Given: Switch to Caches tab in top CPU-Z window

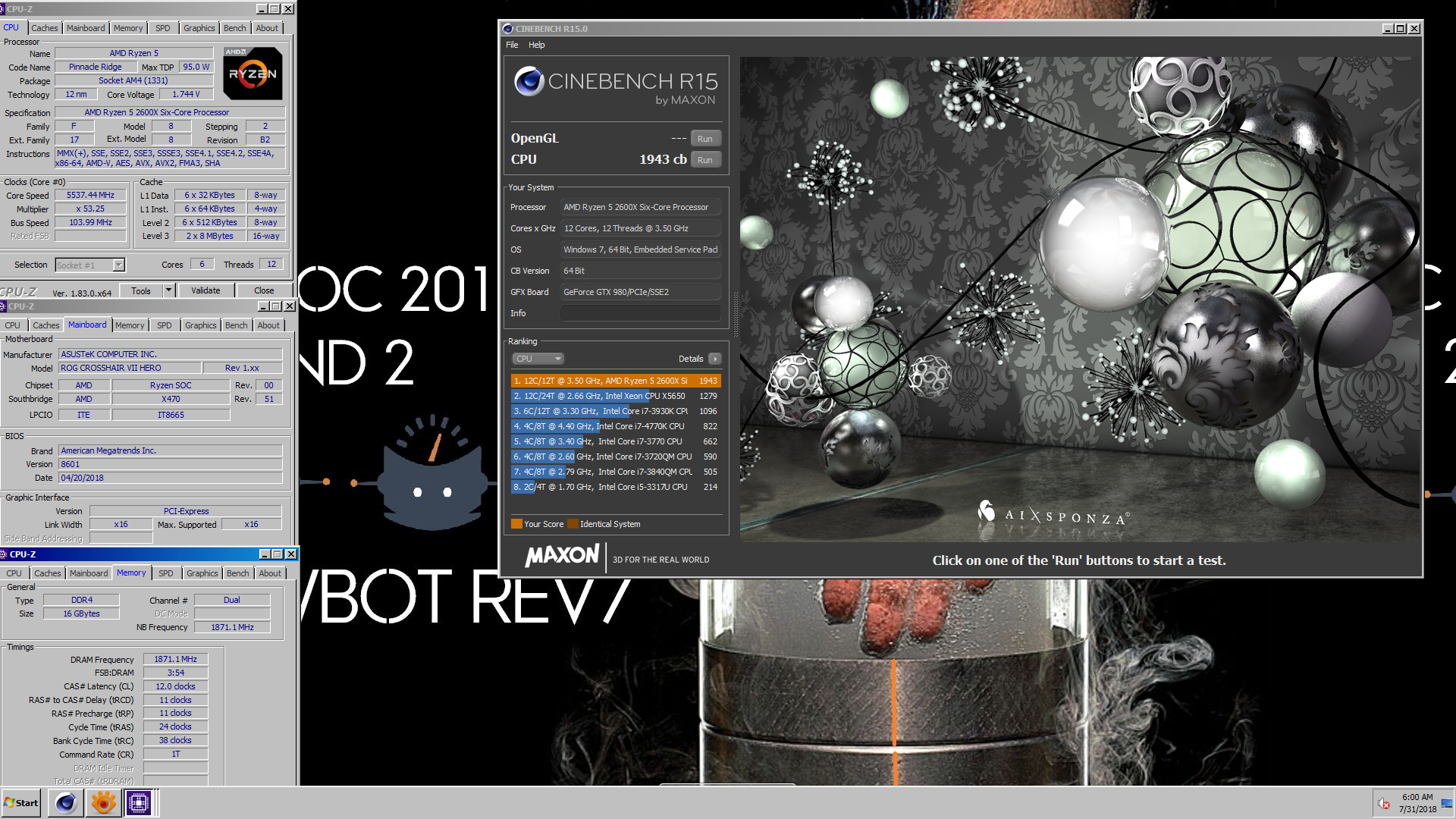Looking at the screenshot, I should click(x=44, y=28).
